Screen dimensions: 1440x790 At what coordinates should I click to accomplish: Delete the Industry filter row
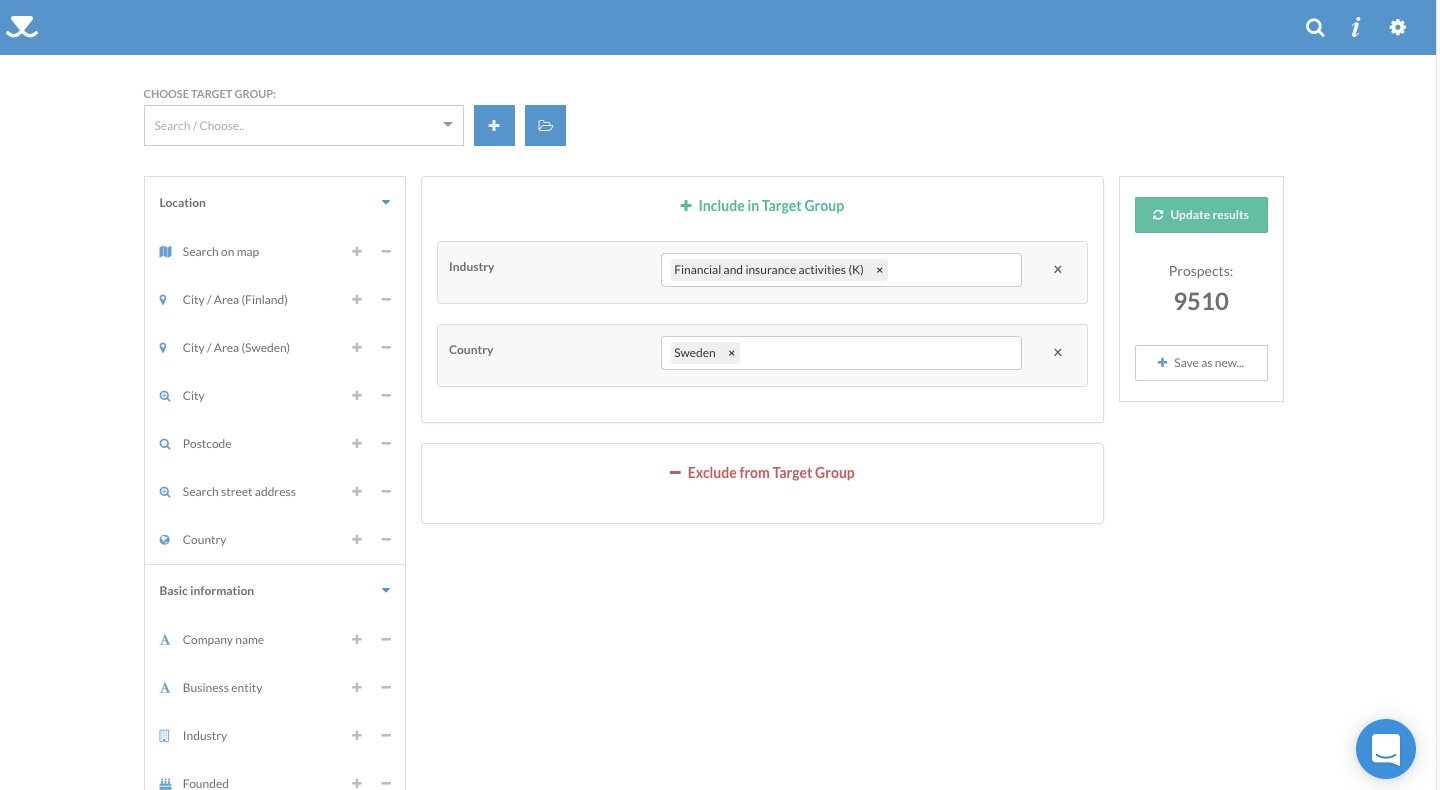1057,270
